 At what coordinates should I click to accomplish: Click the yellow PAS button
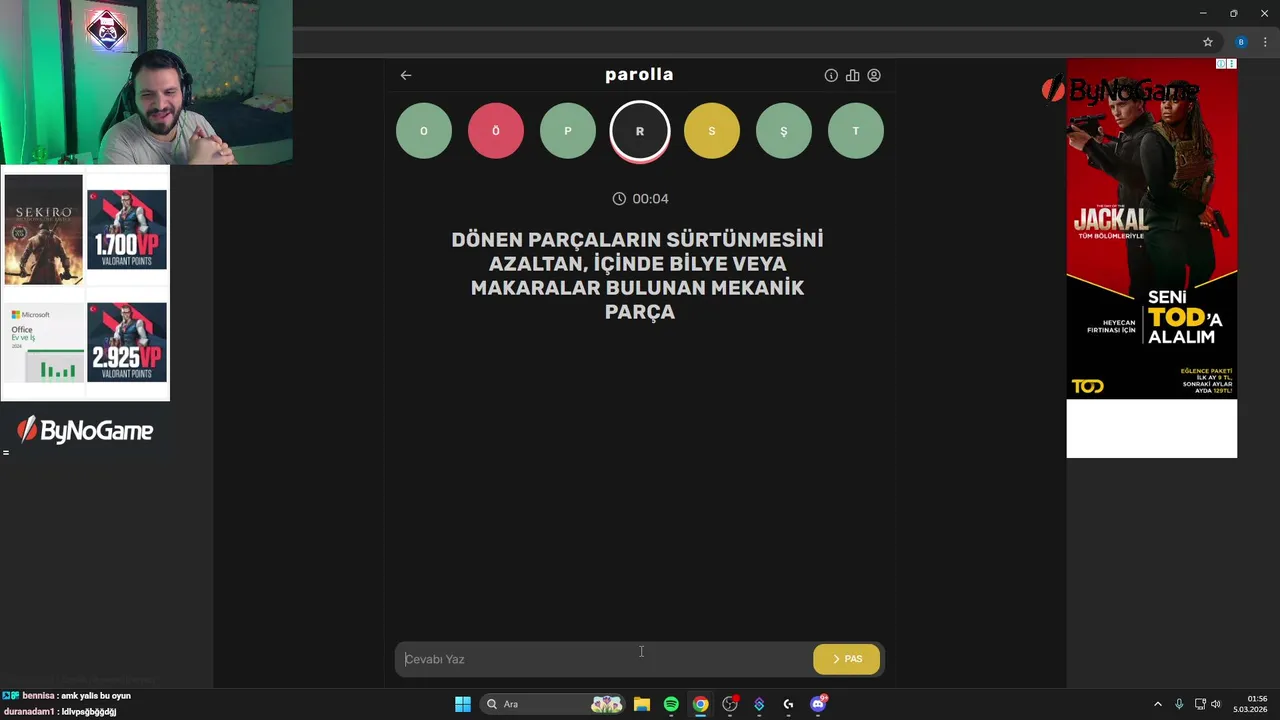[x=847, y=659]
